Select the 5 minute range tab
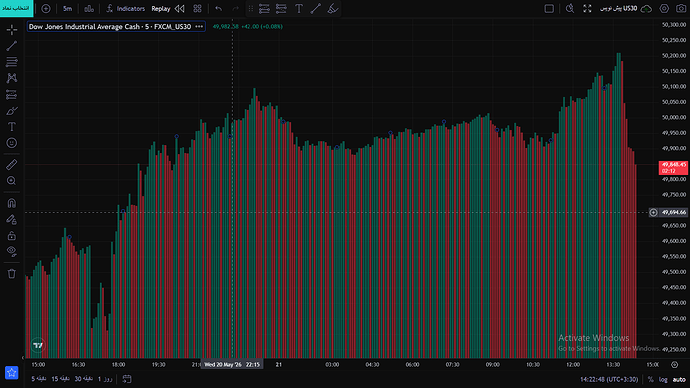 point(39,379)
